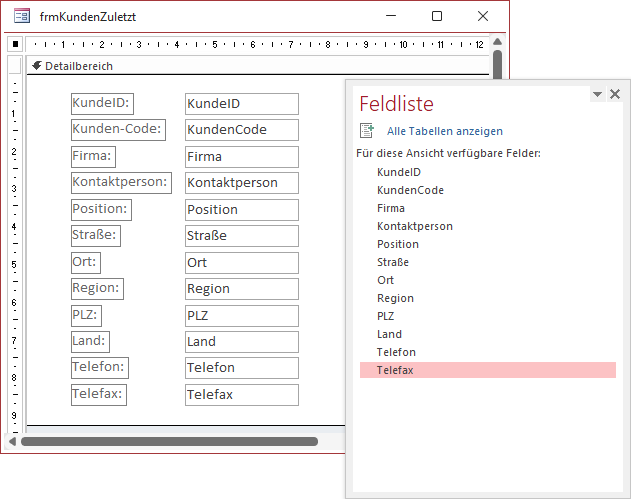Close the Feldliste pane

(x=615, y=94)
